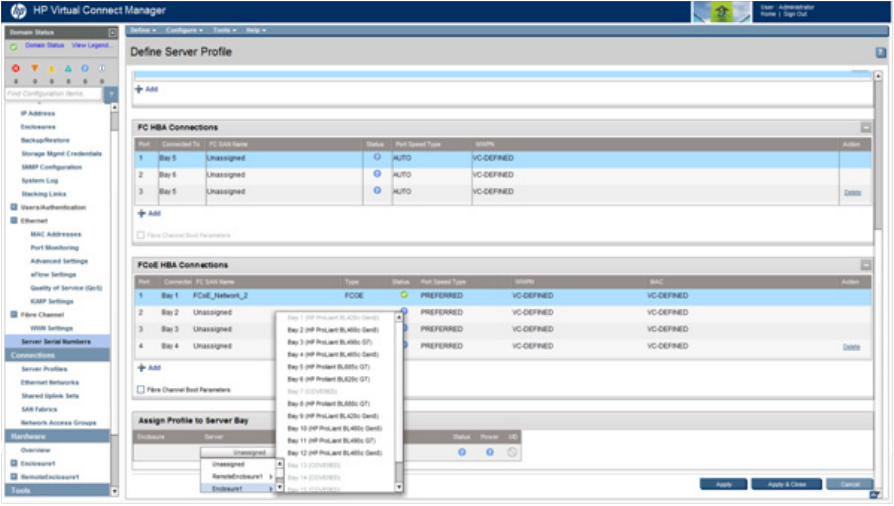Viewport: 894px width, 506px height.
Task: Collapse the Domain Status panel header button
Action: pyautogui.click(x=112, y=33)
